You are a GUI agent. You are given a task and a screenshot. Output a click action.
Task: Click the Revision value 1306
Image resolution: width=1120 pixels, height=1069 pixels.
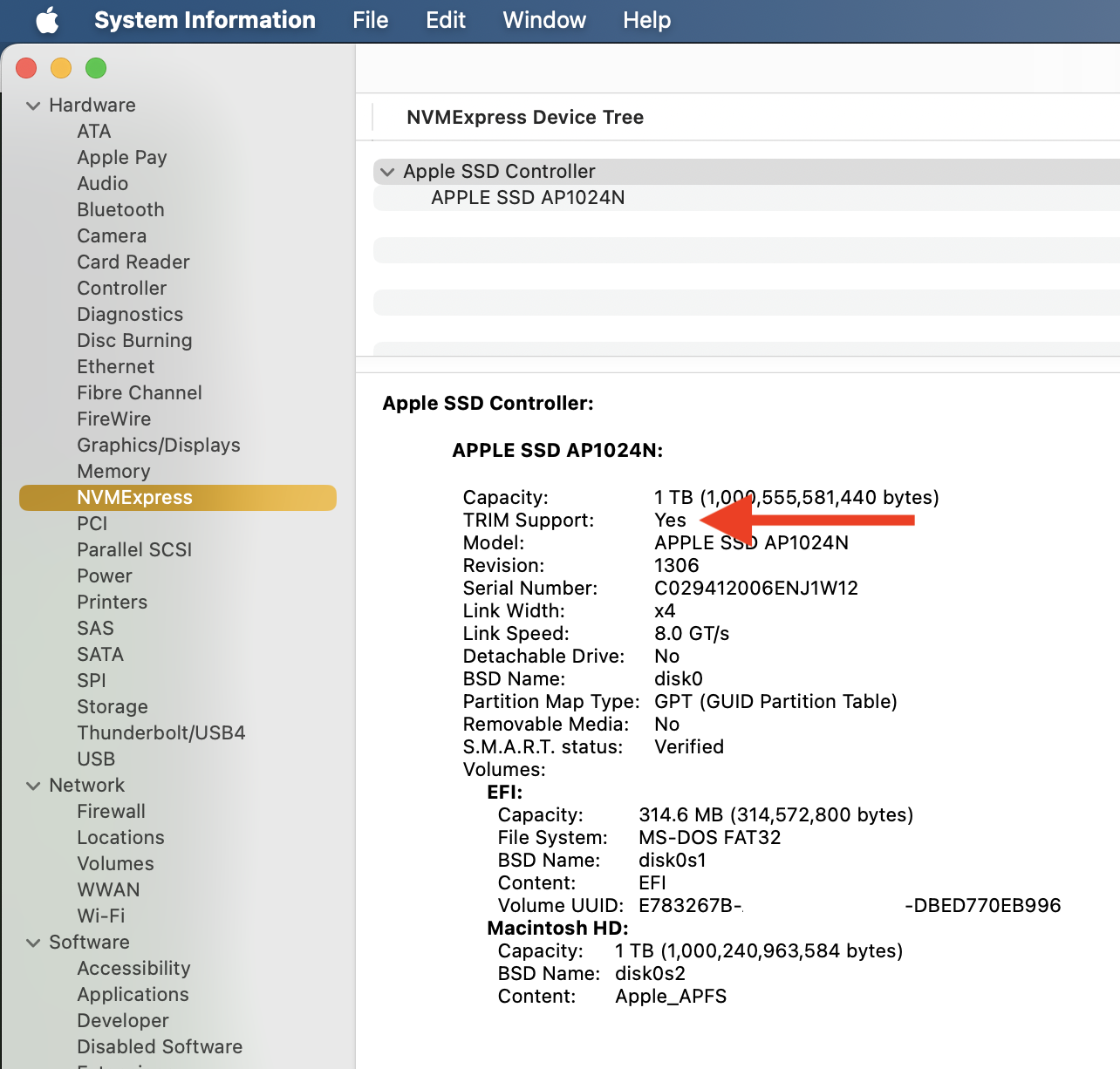tap(677, 566)
